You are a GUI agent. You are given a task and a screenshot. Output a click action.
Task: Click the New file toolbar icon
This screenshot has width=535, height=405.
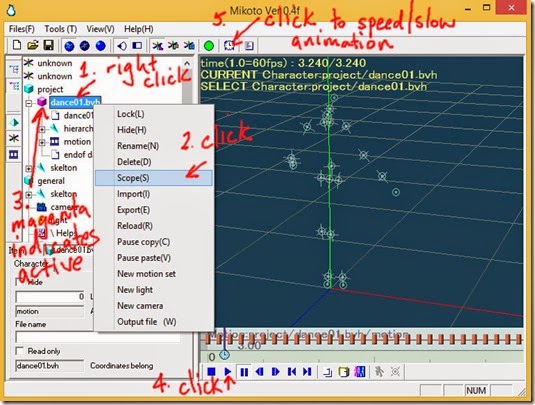point(17,45)
